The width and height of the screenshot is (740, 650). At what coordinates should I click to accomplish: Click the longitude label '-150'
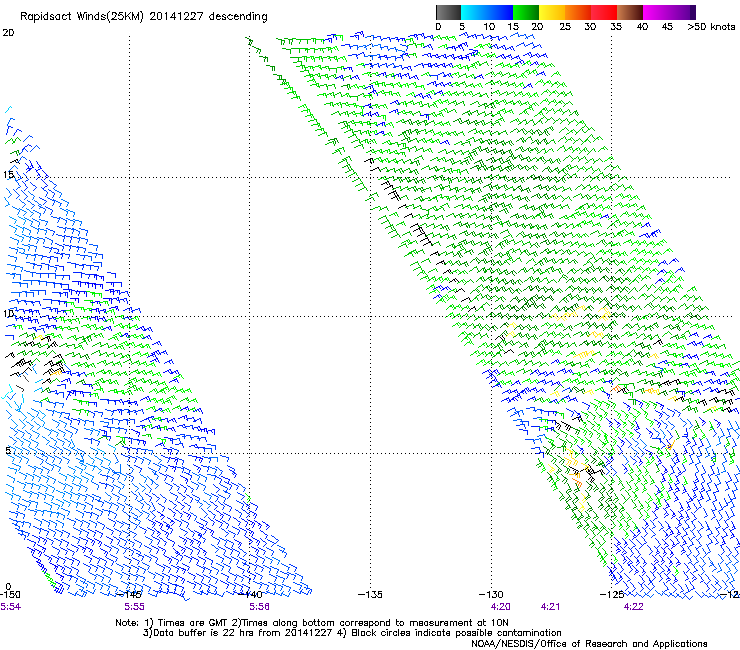pyautogui.click(x=10, y=595)
